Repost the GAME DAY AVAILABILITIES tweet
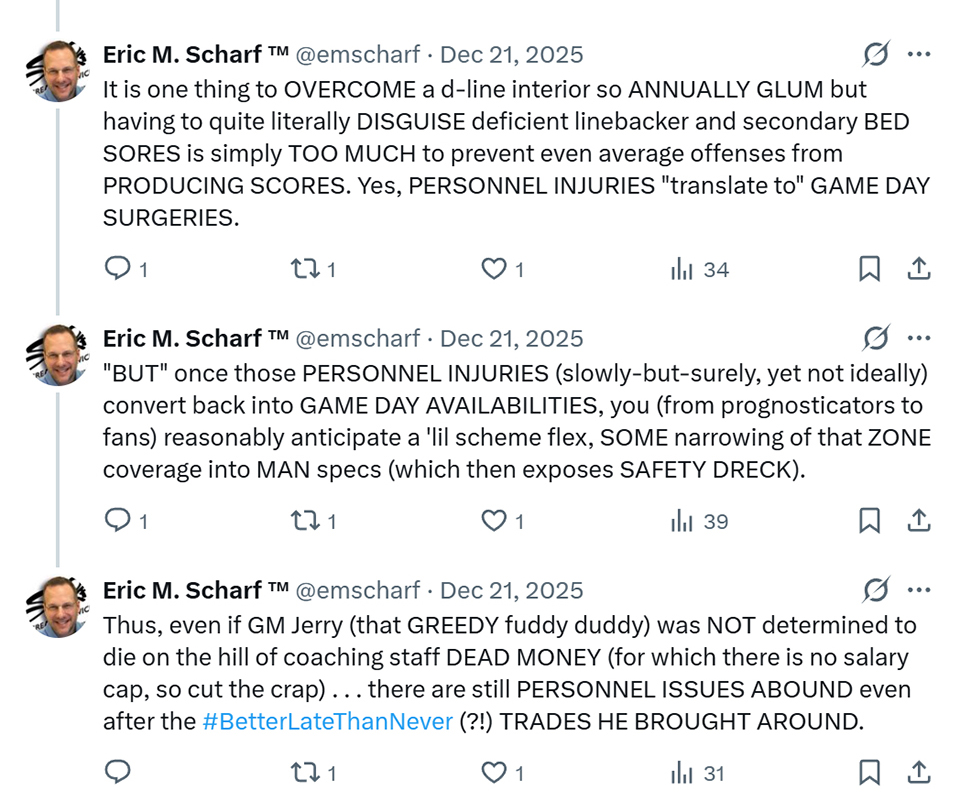 pos(303,520)
